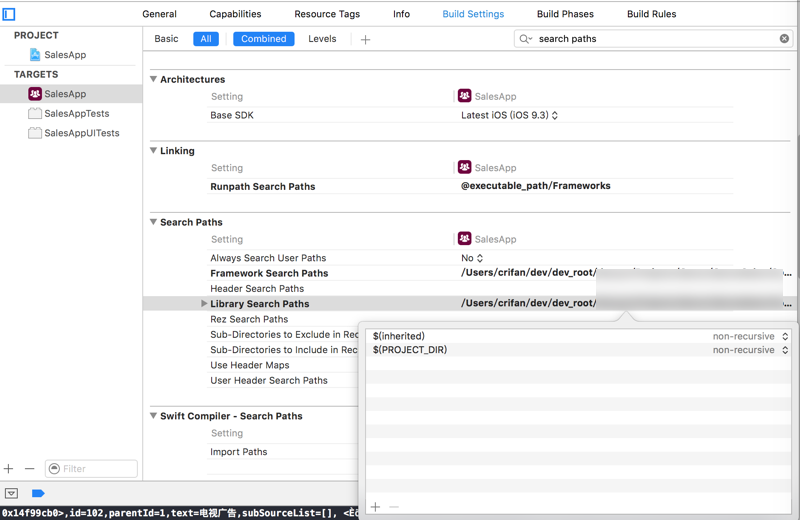Collapse the Search Paths section

tap(153, 222)
